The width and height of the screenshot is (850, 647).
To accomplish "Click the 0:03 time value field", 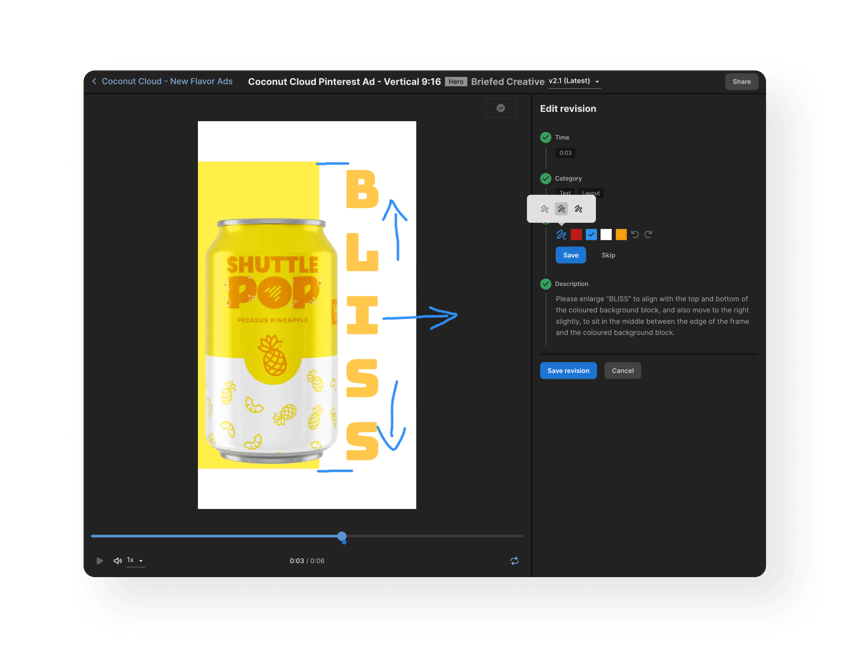I will (565, 153).
